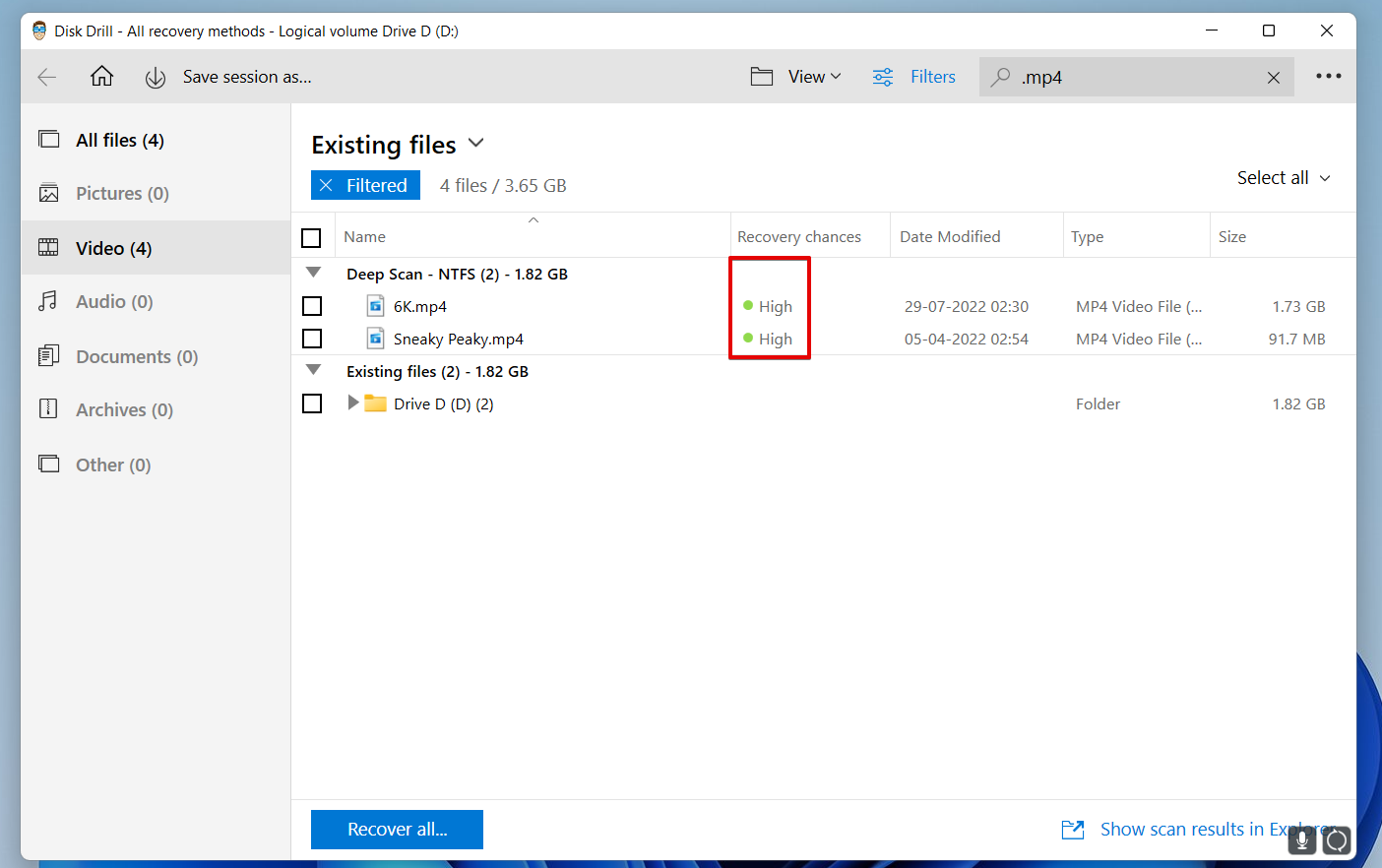
Task: Click the Show scan results export icon
Action: [1073, 830]
